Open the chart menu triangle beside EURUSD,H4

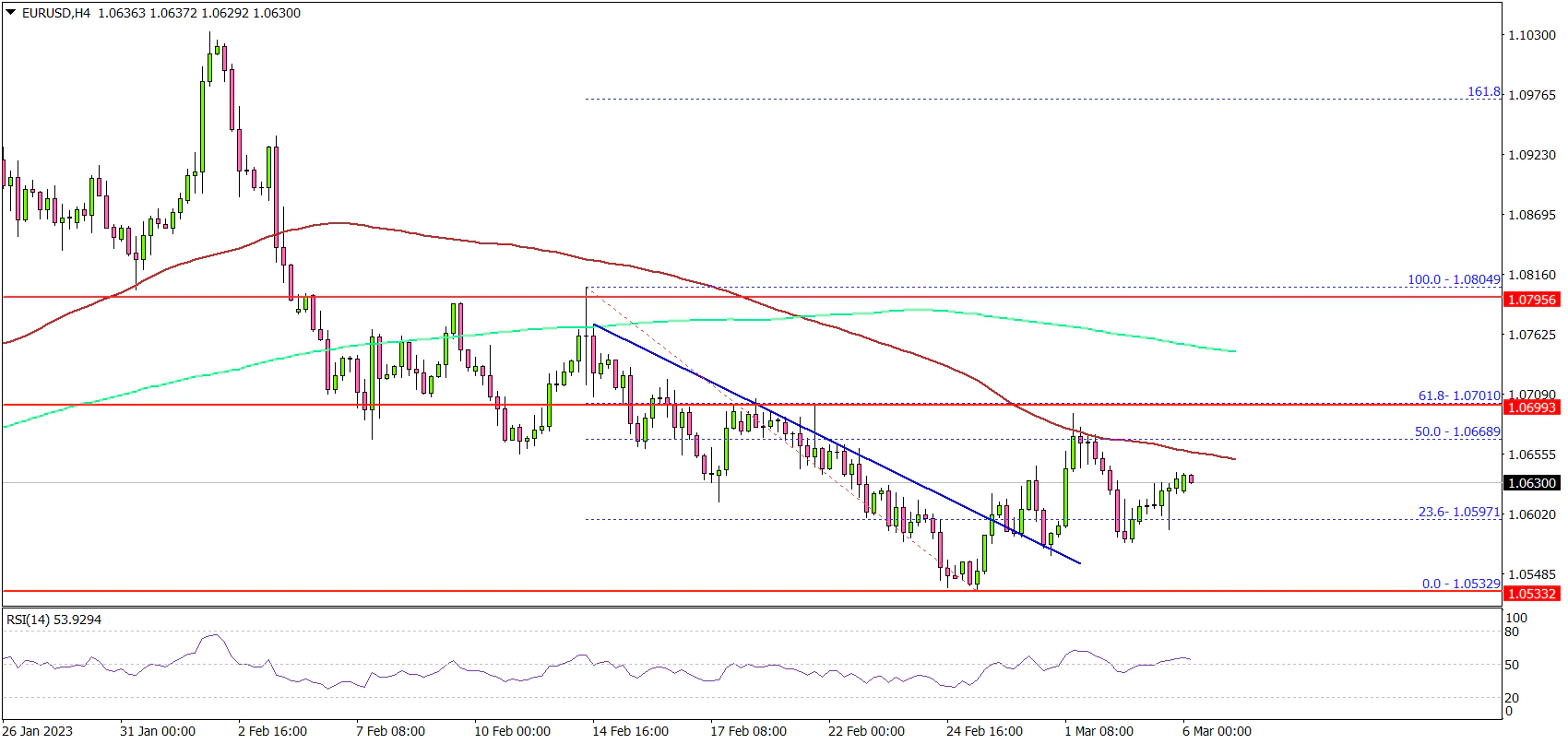9,13
